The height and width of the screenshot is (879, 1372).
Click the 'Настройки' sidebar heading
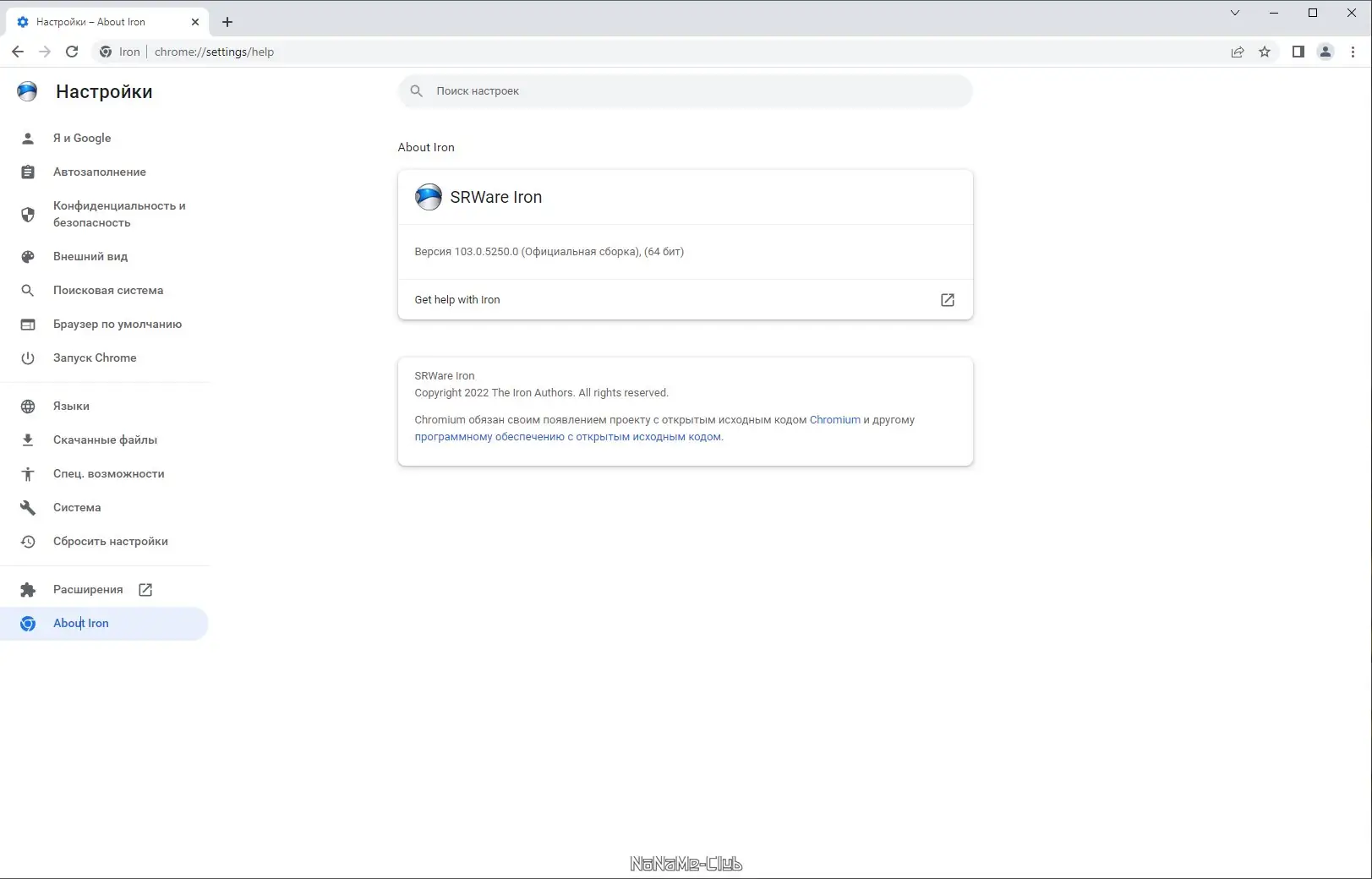tap(104, 91)
